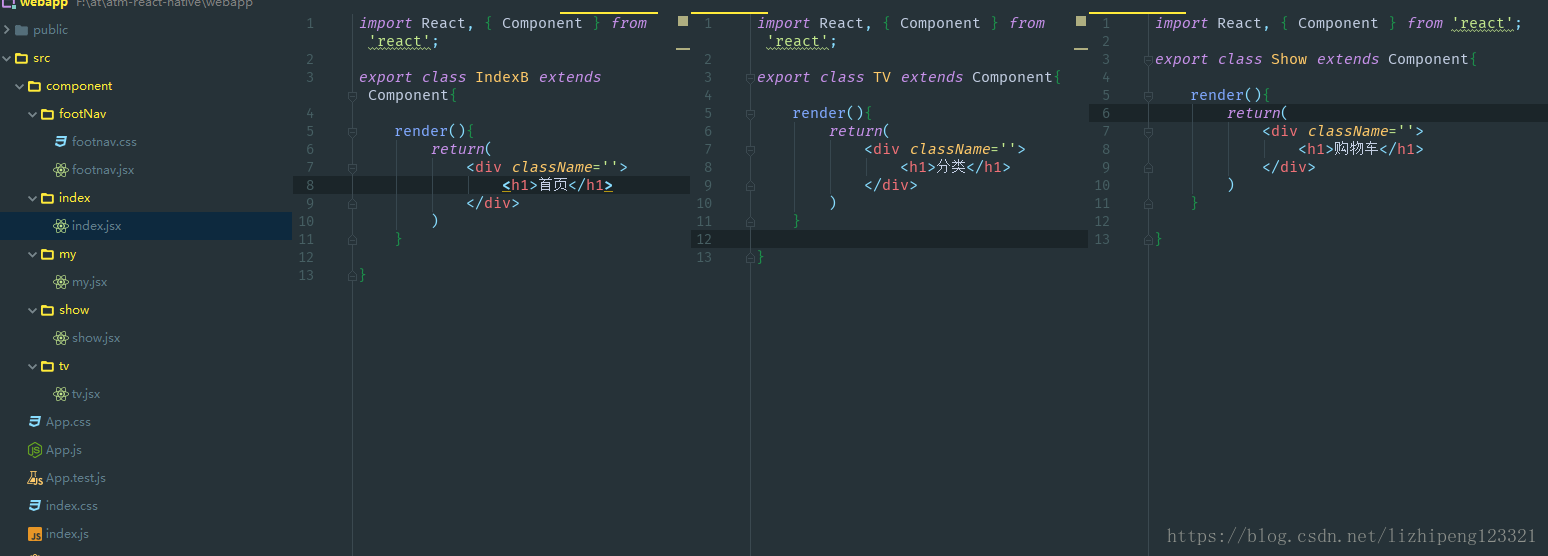Image resolution: width=1548 pixels, height=556 pixels.
Task: Click the class name IndexB in the code
Action: (x=502, y=77)
